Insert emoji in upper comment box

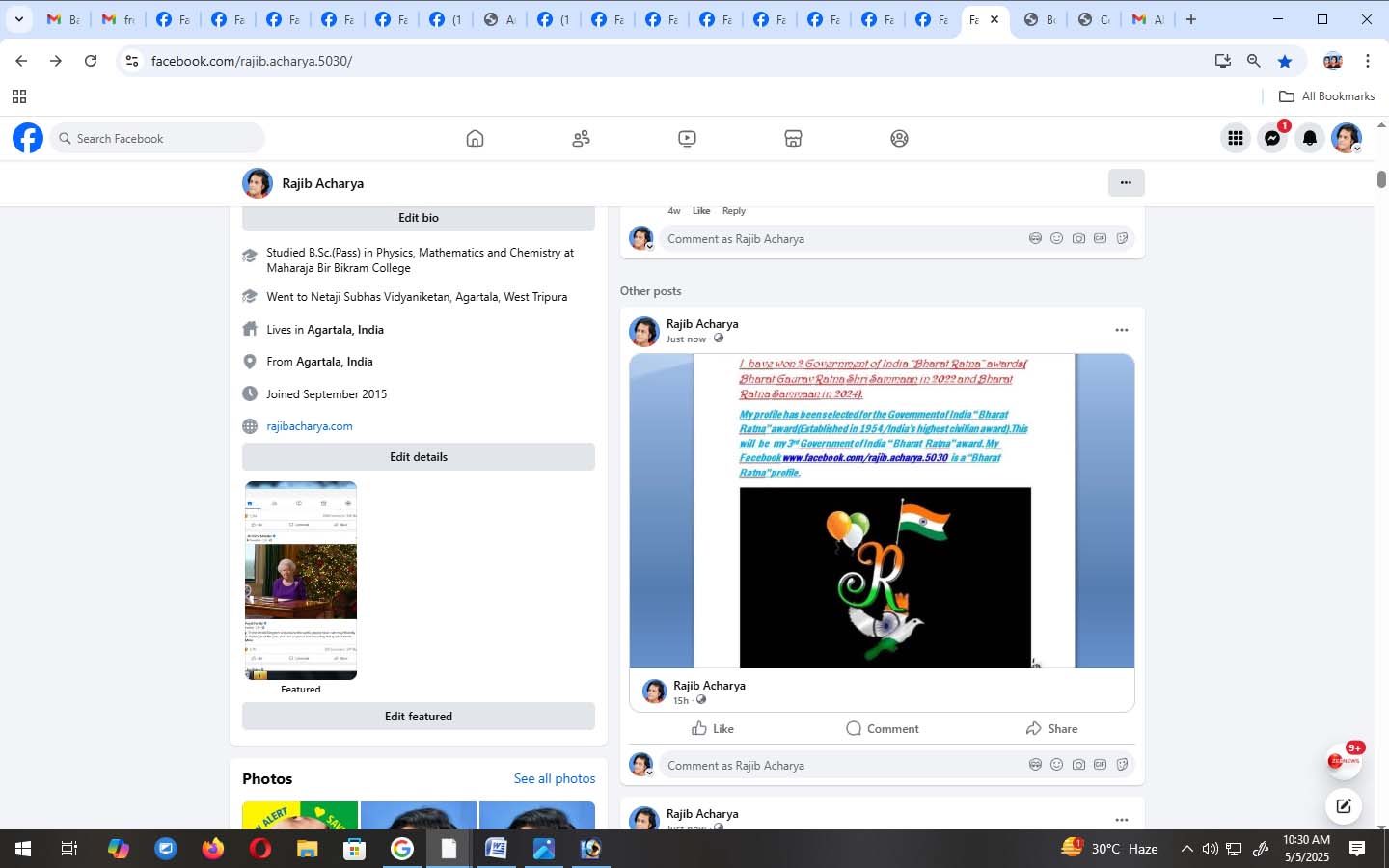tap(1056, 238)
